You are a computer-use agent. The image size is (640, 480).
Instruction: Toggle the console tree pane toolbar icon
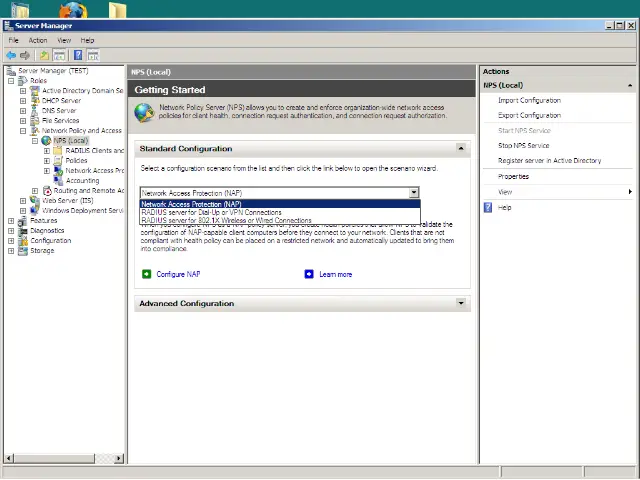click(59, 56)
